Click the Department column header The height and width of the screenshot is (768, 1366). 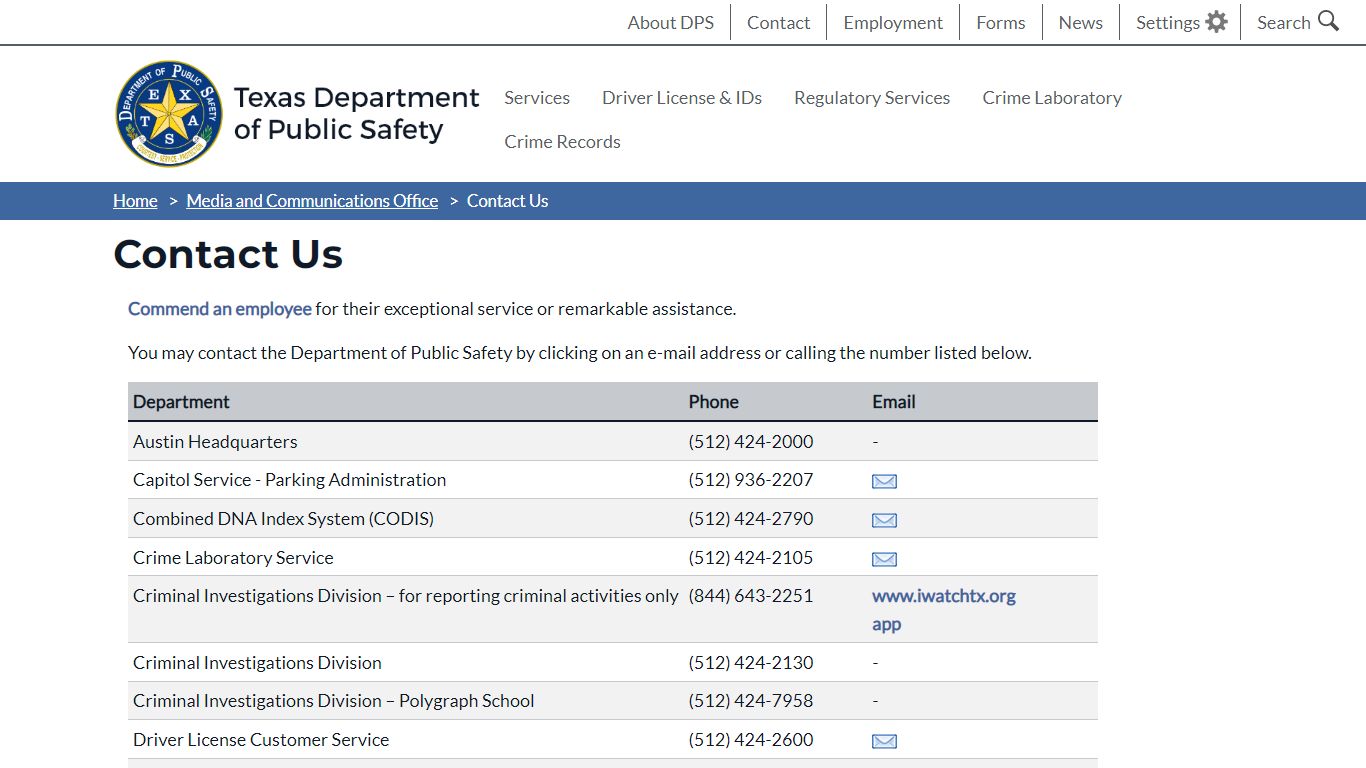pyautogui.click(x=181, y=402)
